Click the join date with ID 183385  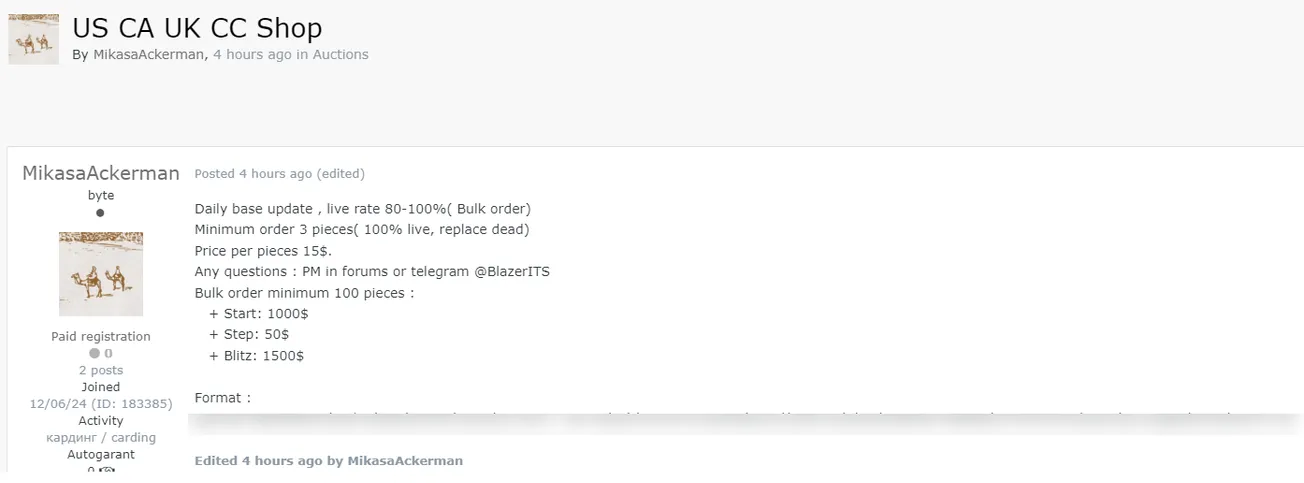pyautogui.click(x=101, y=404)
